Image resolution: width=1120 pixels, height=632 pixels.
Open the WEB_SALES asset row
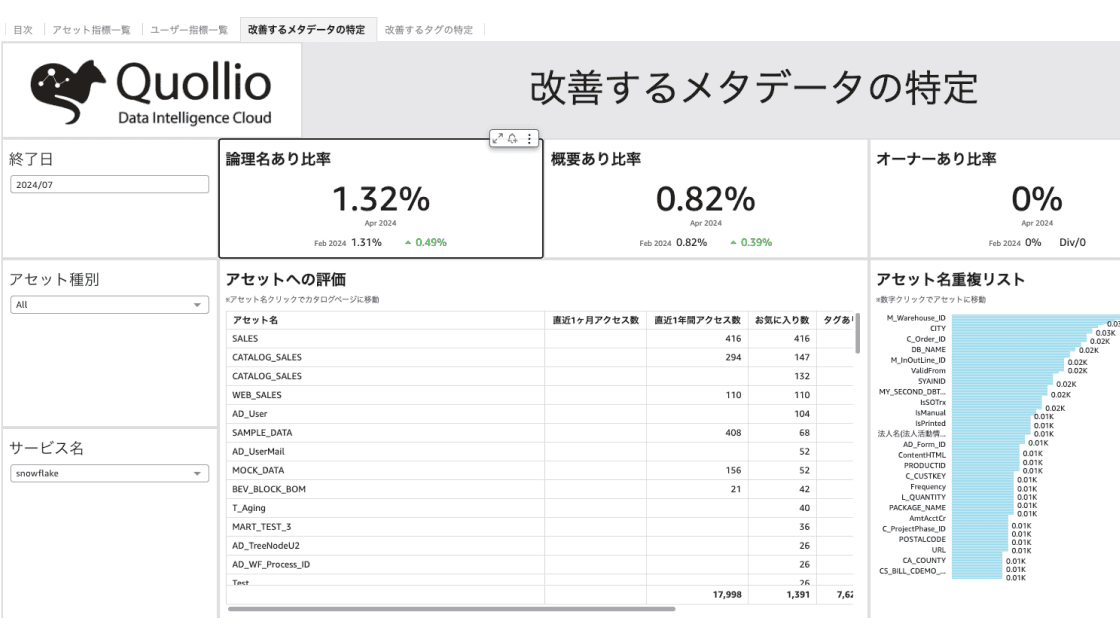(256, 395)
